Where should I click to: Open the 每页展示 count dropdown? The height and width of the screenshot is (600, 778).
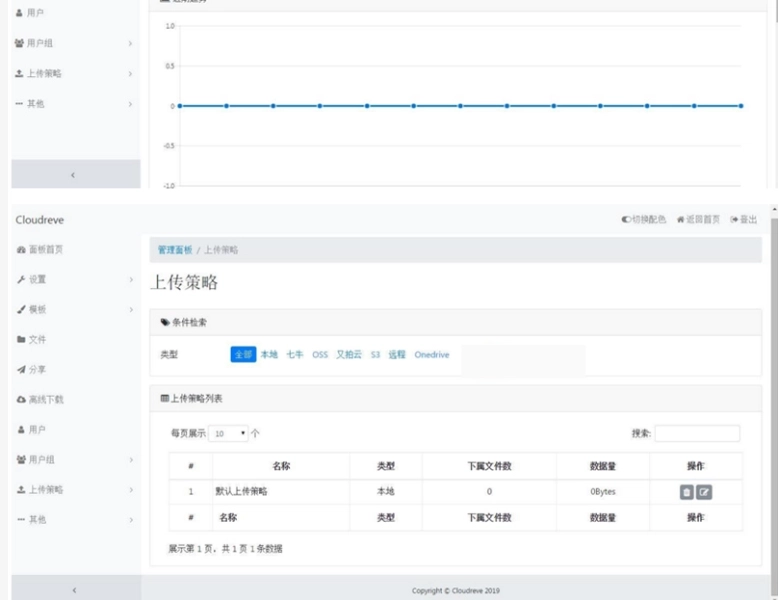coord(228,433)
